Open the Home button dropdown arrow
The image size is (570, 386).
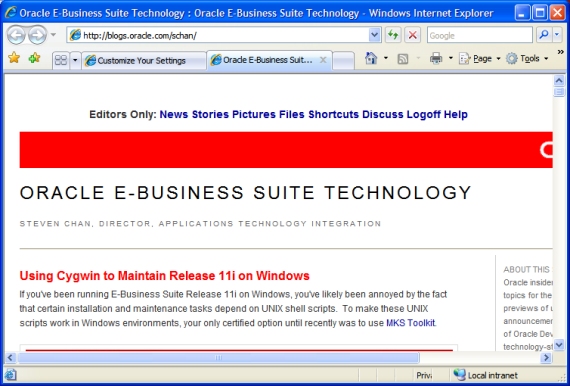point(386,58)
